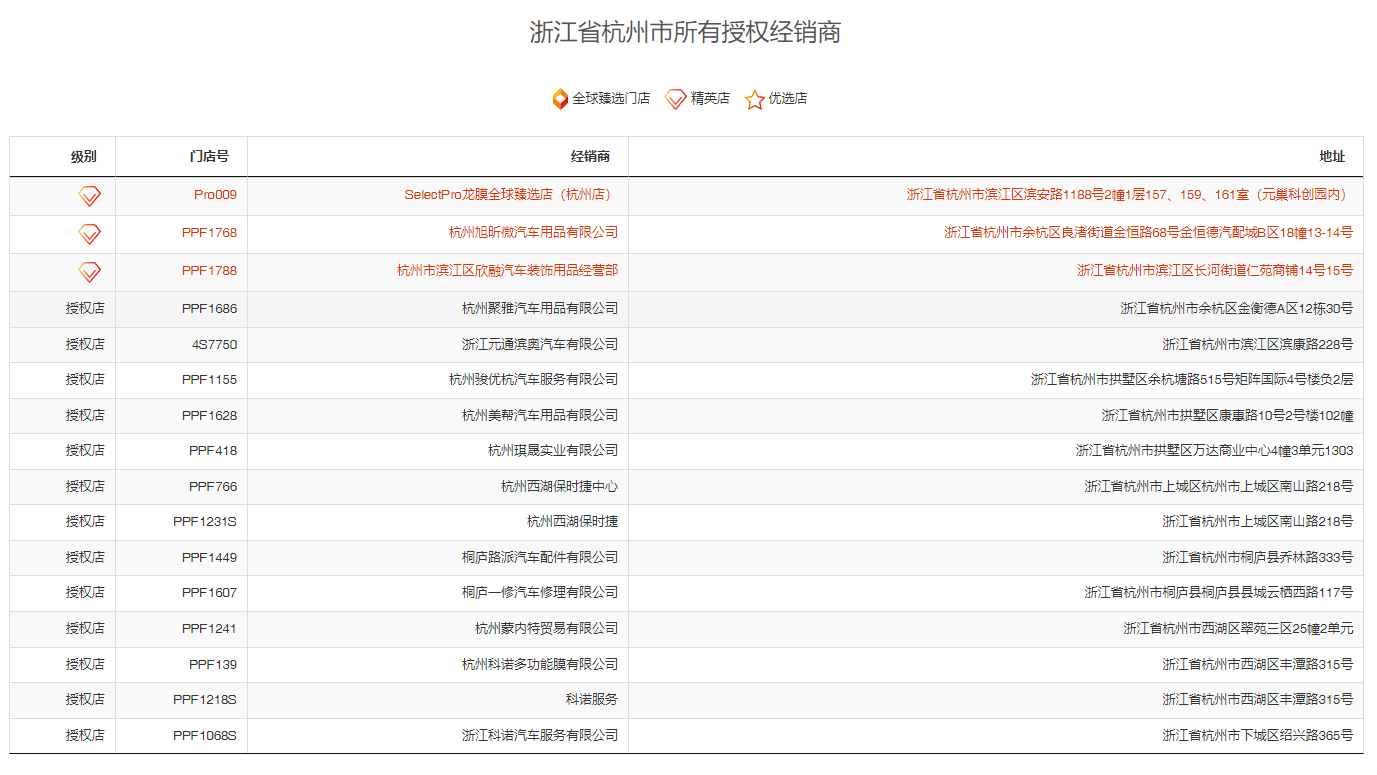
Task: Click the page title 浙江省杭州市所有授权经销商
Action: [685, 33]
